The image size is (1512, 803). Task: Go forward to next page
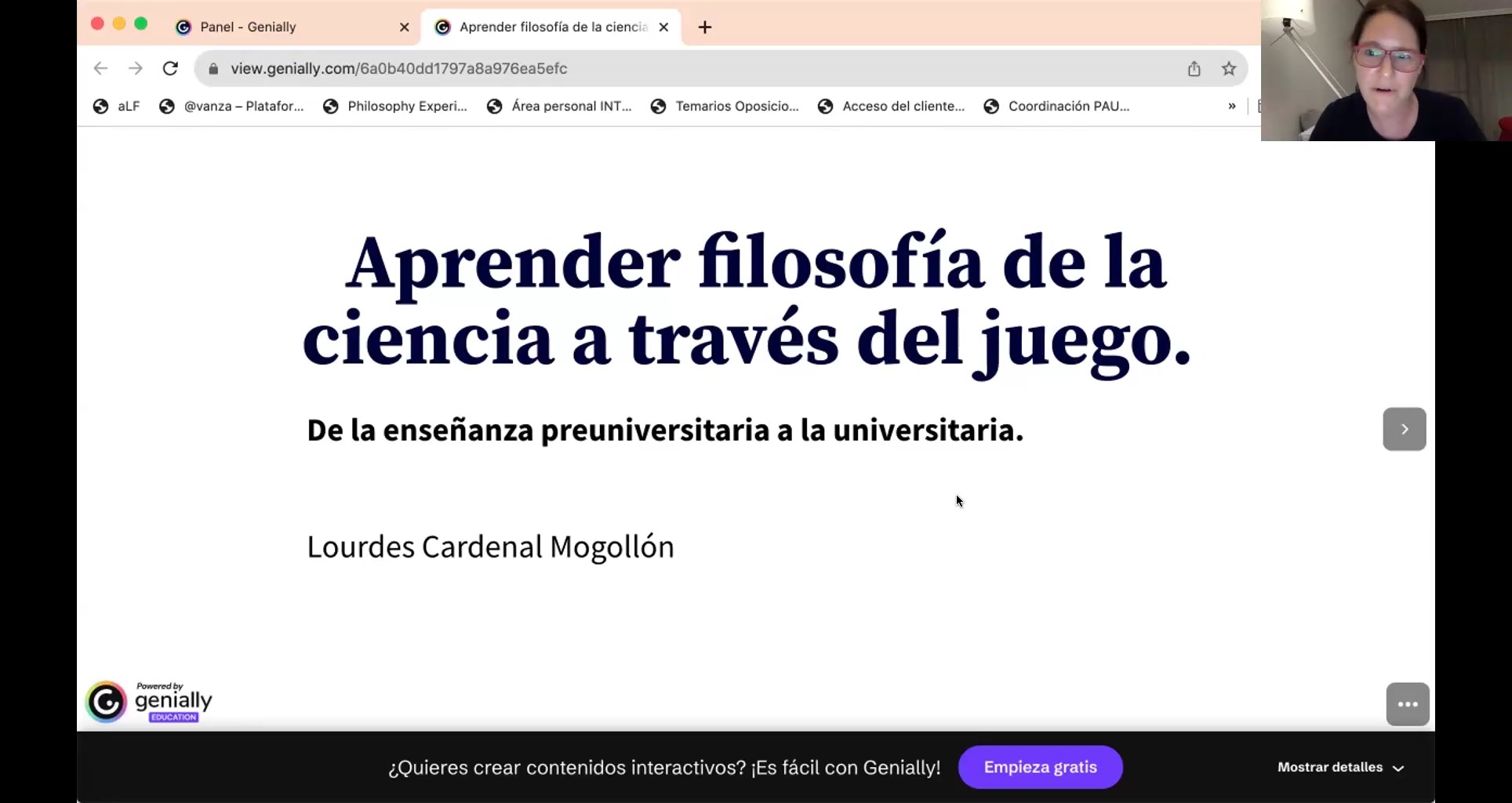point(136,68)
